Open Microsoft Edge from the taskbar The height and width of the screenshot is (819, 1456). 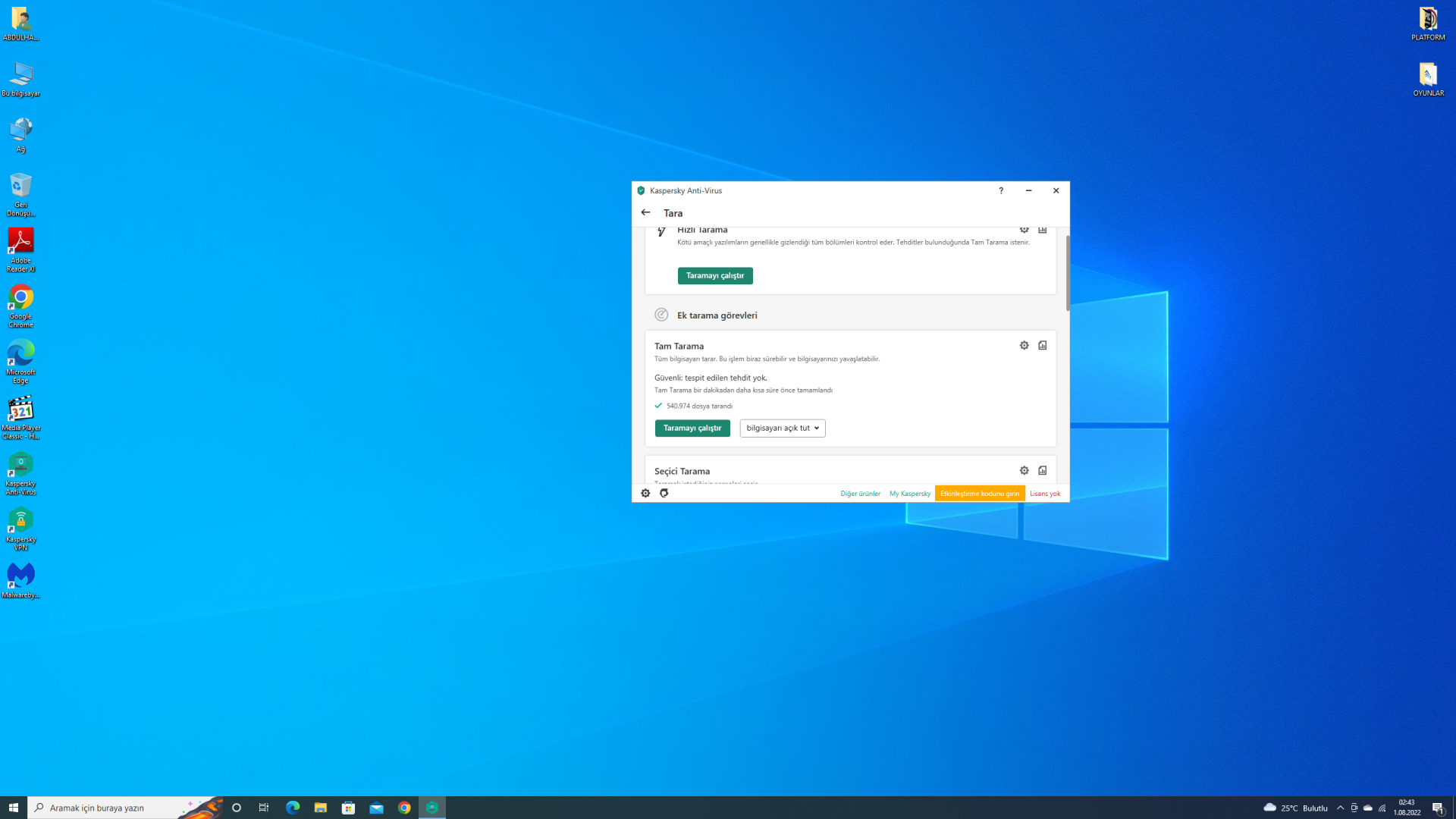293,808
